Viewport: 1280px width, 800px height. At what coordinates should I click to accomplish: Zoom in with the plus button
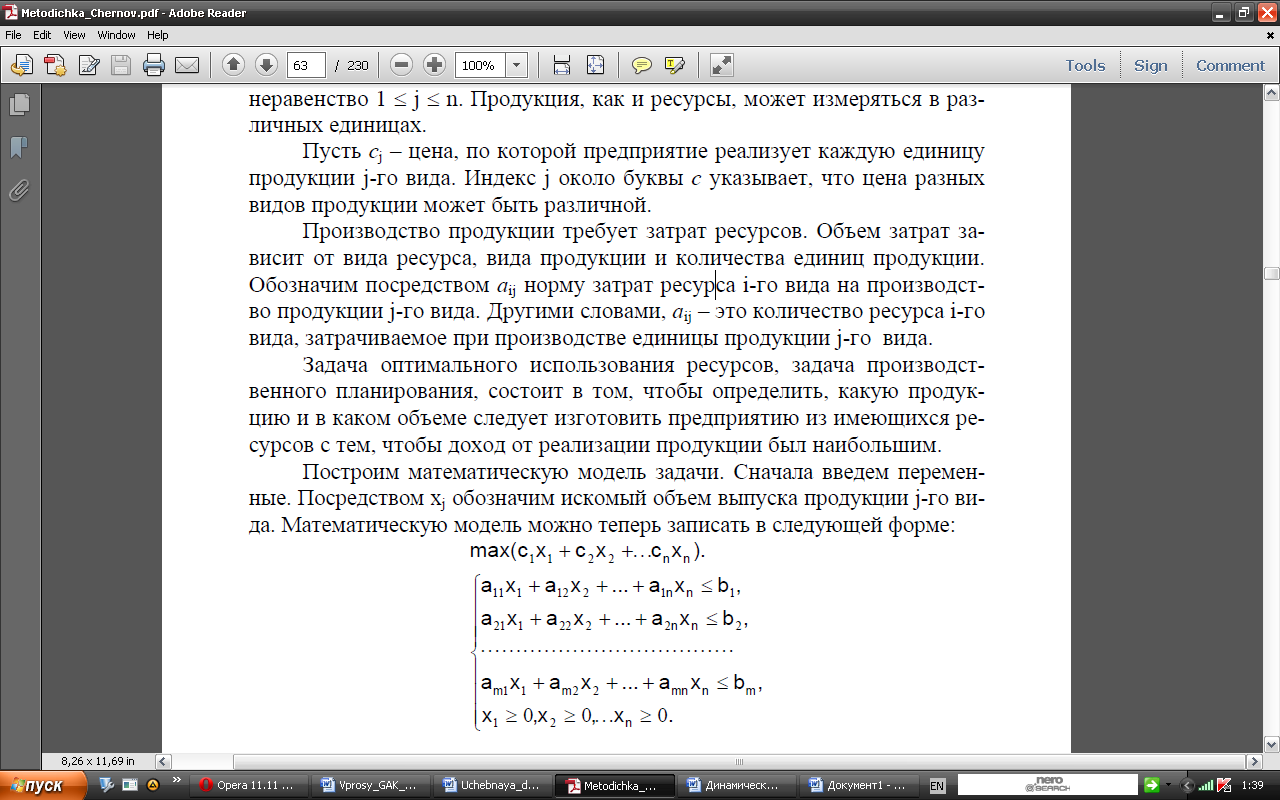click(x=434, y=65)
